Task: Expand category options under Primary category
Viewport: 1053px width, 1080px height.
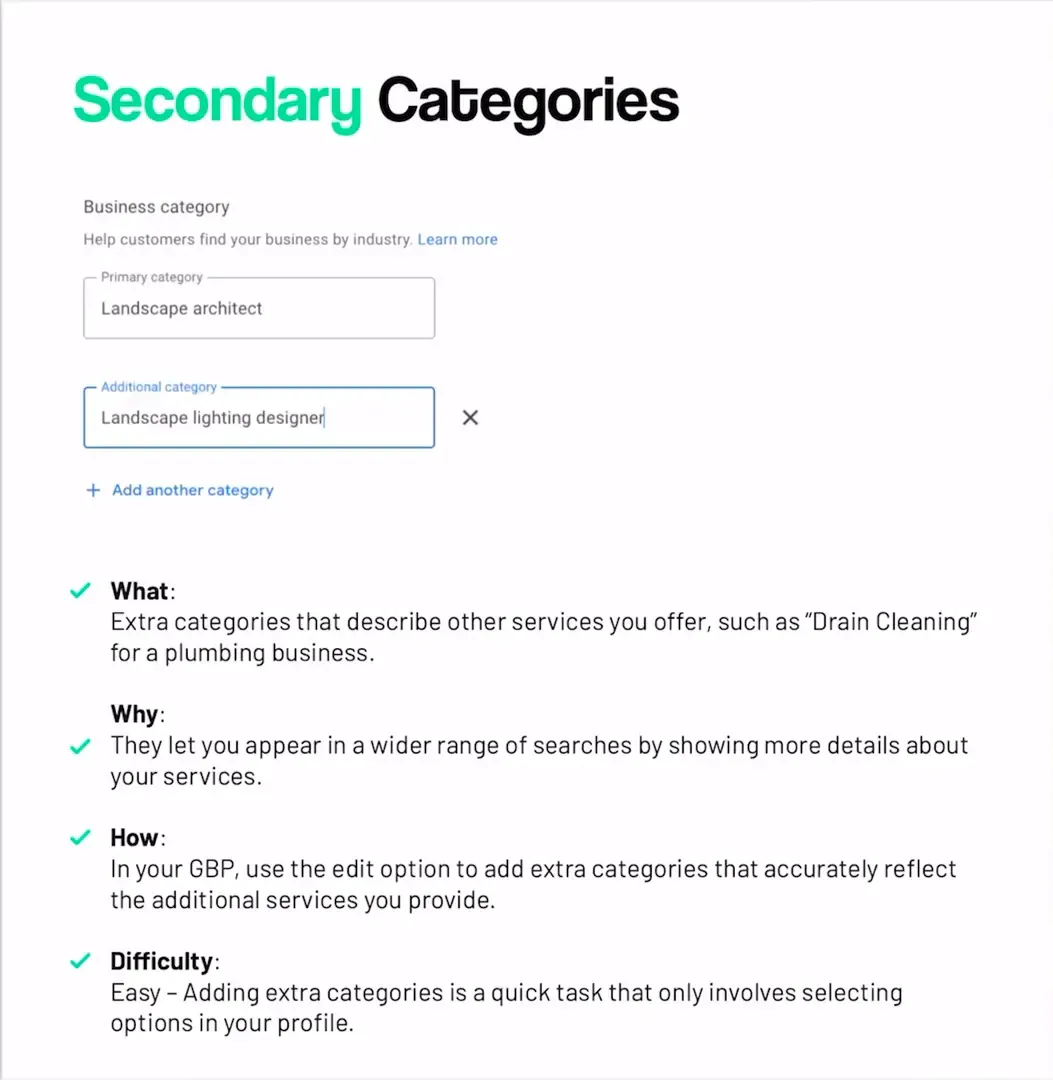Action: (x=259, y=308)
